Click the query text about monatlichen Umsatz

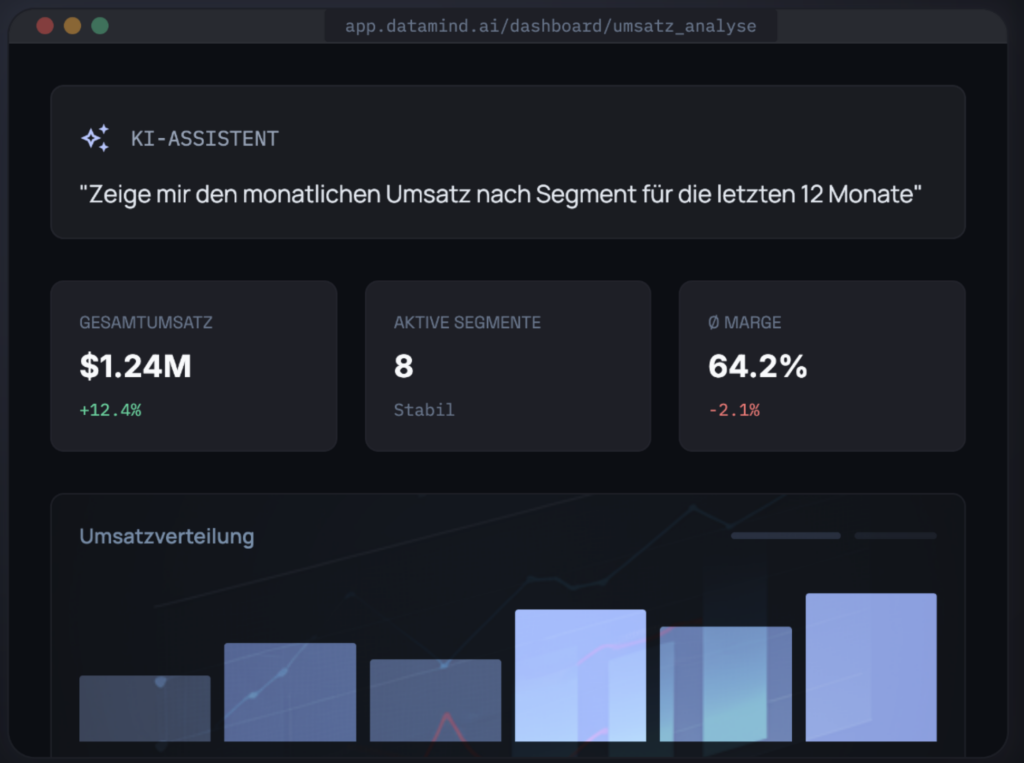click(x=500, y=194)
